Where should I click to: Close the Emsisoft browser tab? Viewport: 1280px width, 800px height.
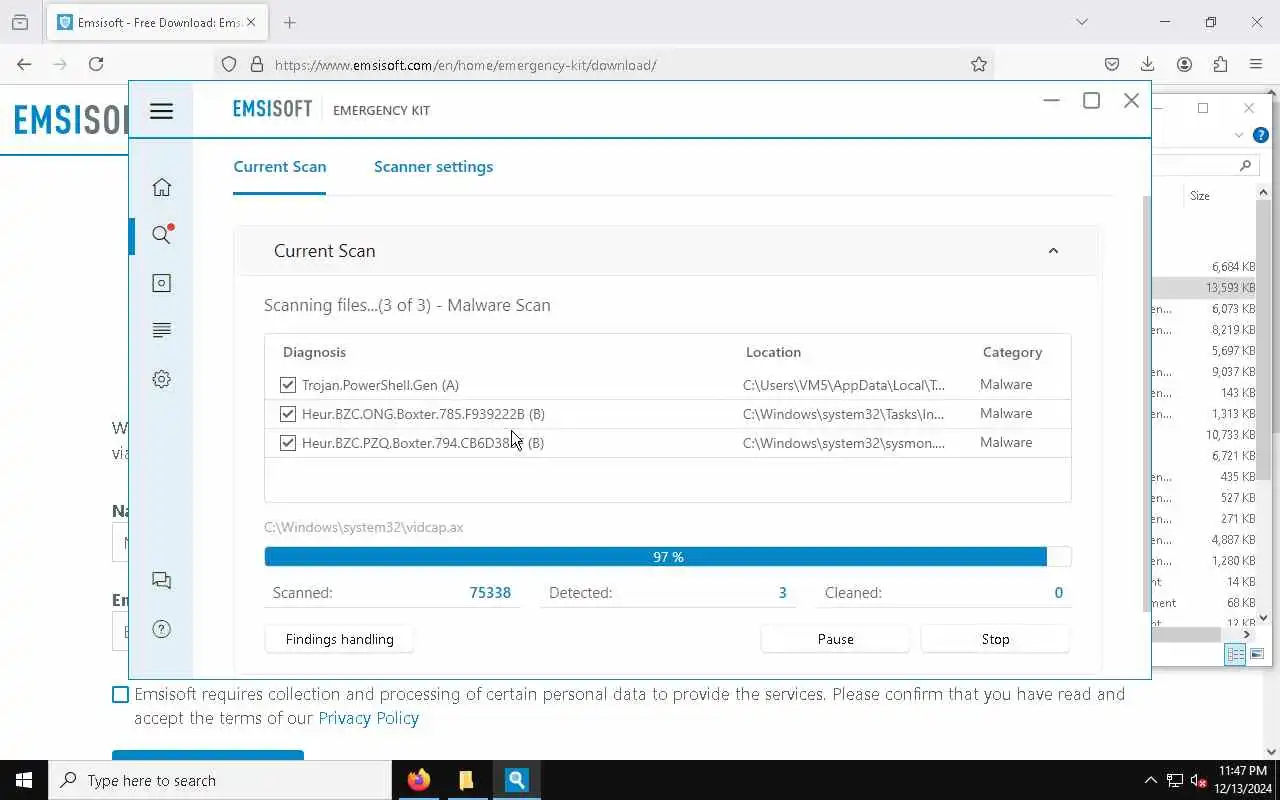point(250,22)
